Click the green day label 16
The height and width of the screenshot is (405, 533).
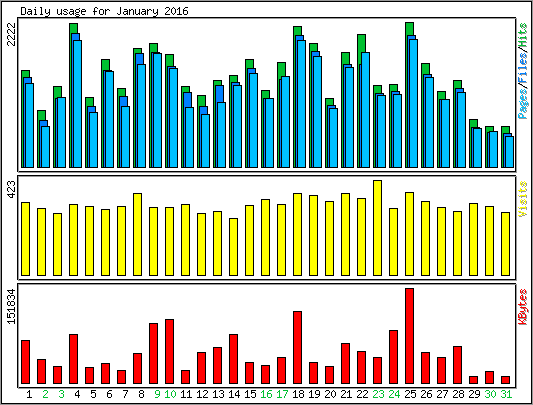click(x=266, y=394)
